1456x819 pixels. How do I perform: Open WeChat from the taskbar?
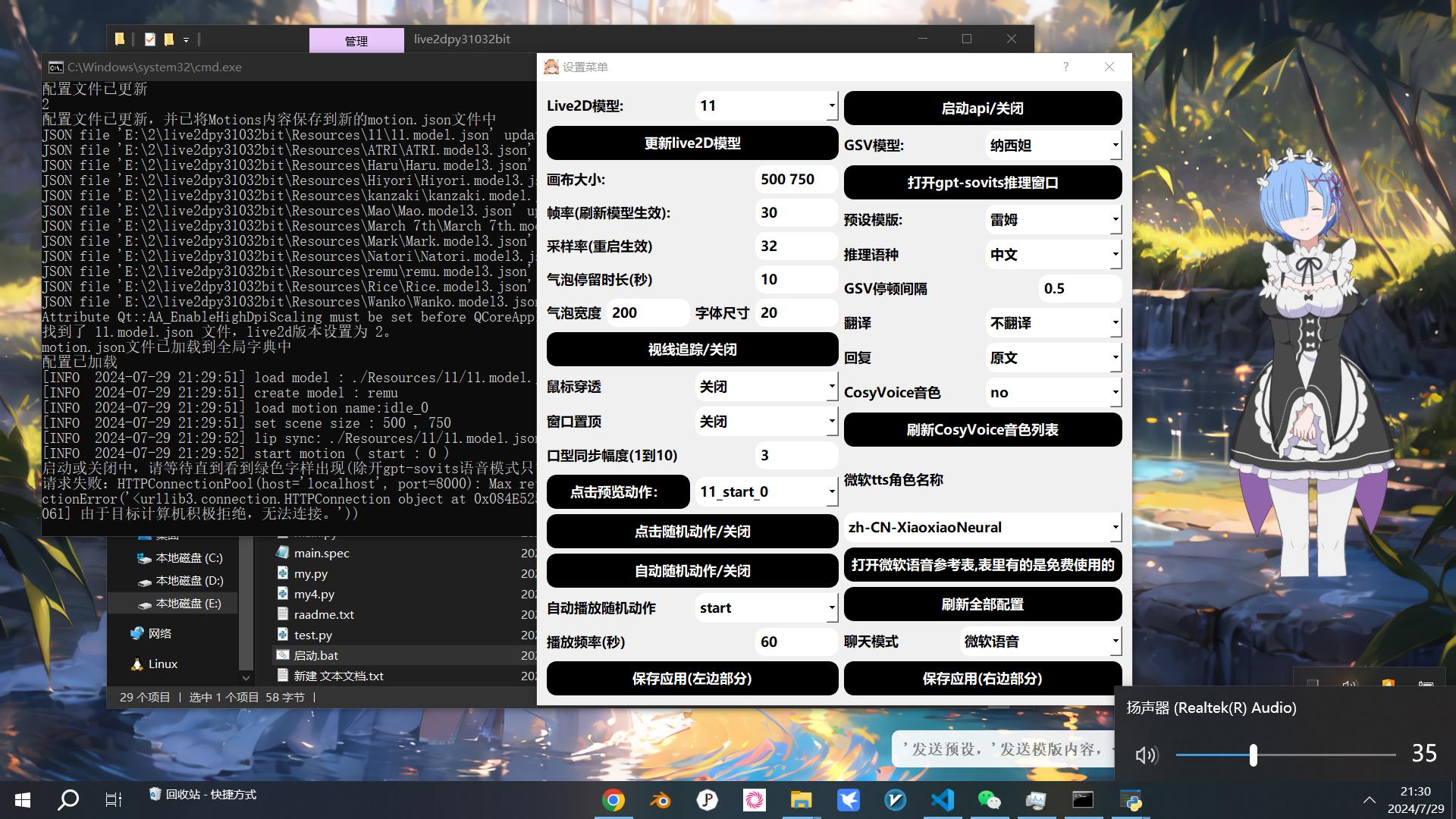click(x=990, y=800)
